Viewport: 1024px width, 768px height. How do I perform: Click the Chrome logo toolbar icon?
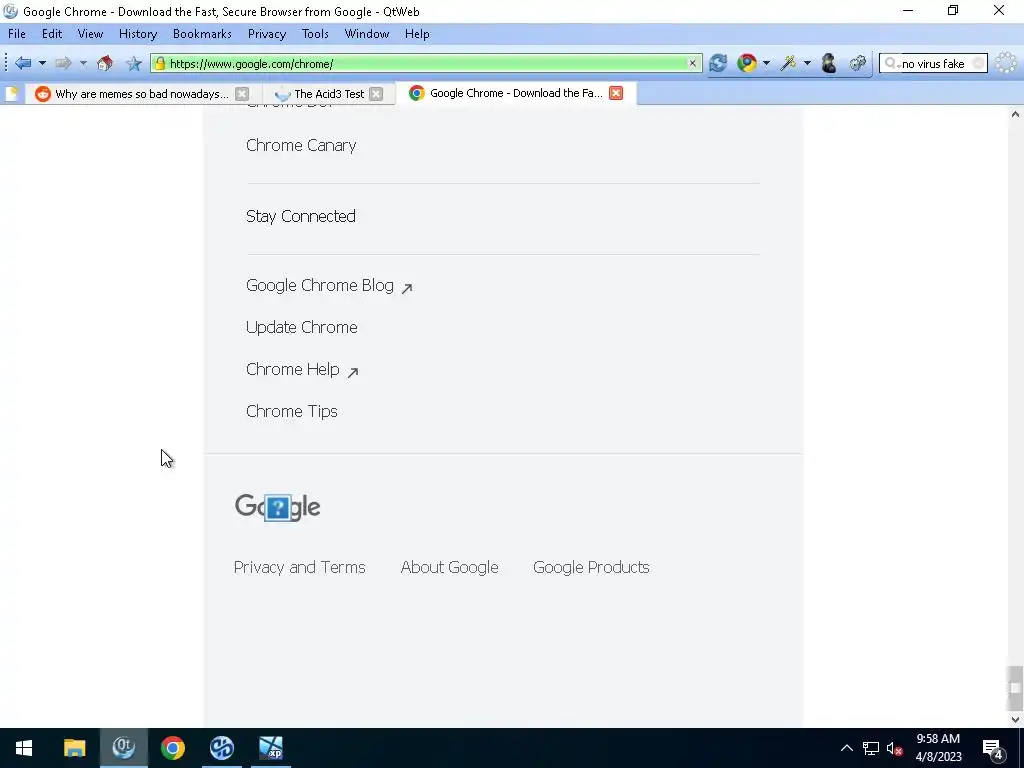point(746,63)
